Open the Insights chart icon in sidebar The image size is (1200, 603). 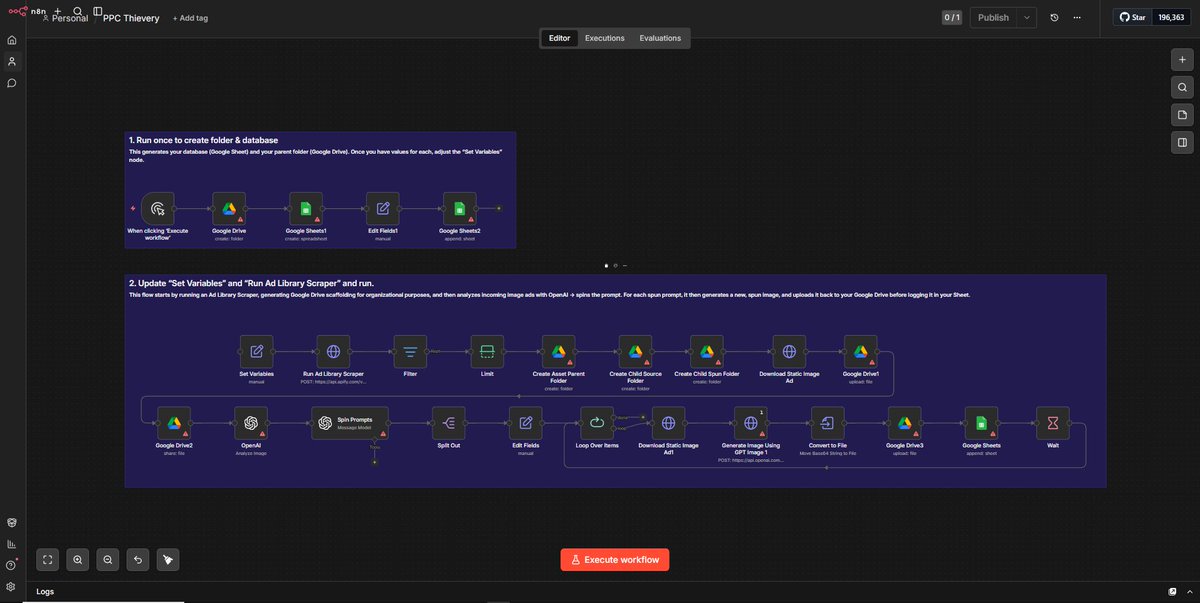click(x=12, y=544)
